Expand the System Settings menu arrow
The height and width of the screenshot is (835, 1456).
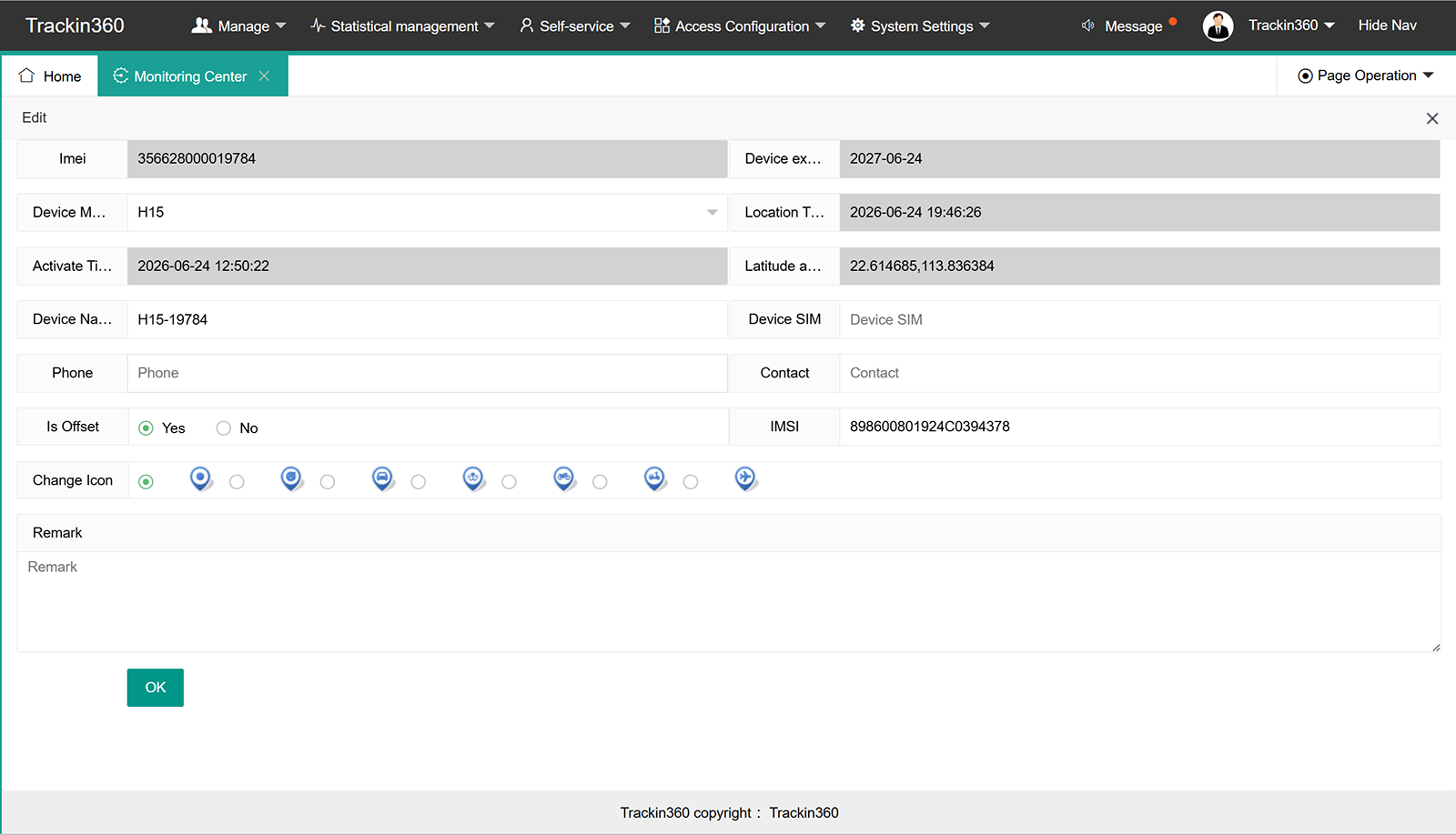tap(985, 25)
